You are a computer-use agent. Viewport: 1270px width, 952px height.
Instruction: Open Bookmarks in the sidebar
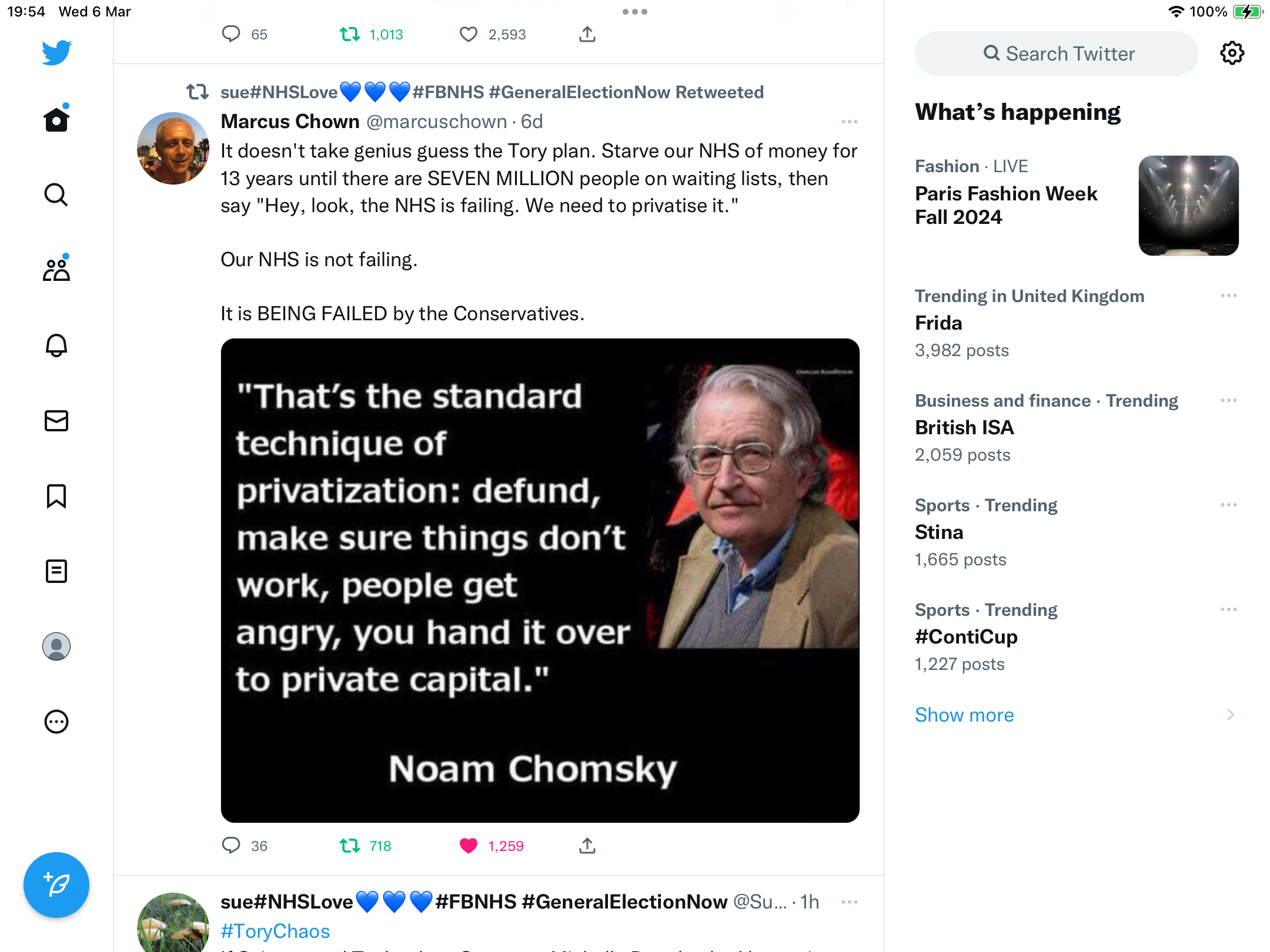click(x=56, y=495)
